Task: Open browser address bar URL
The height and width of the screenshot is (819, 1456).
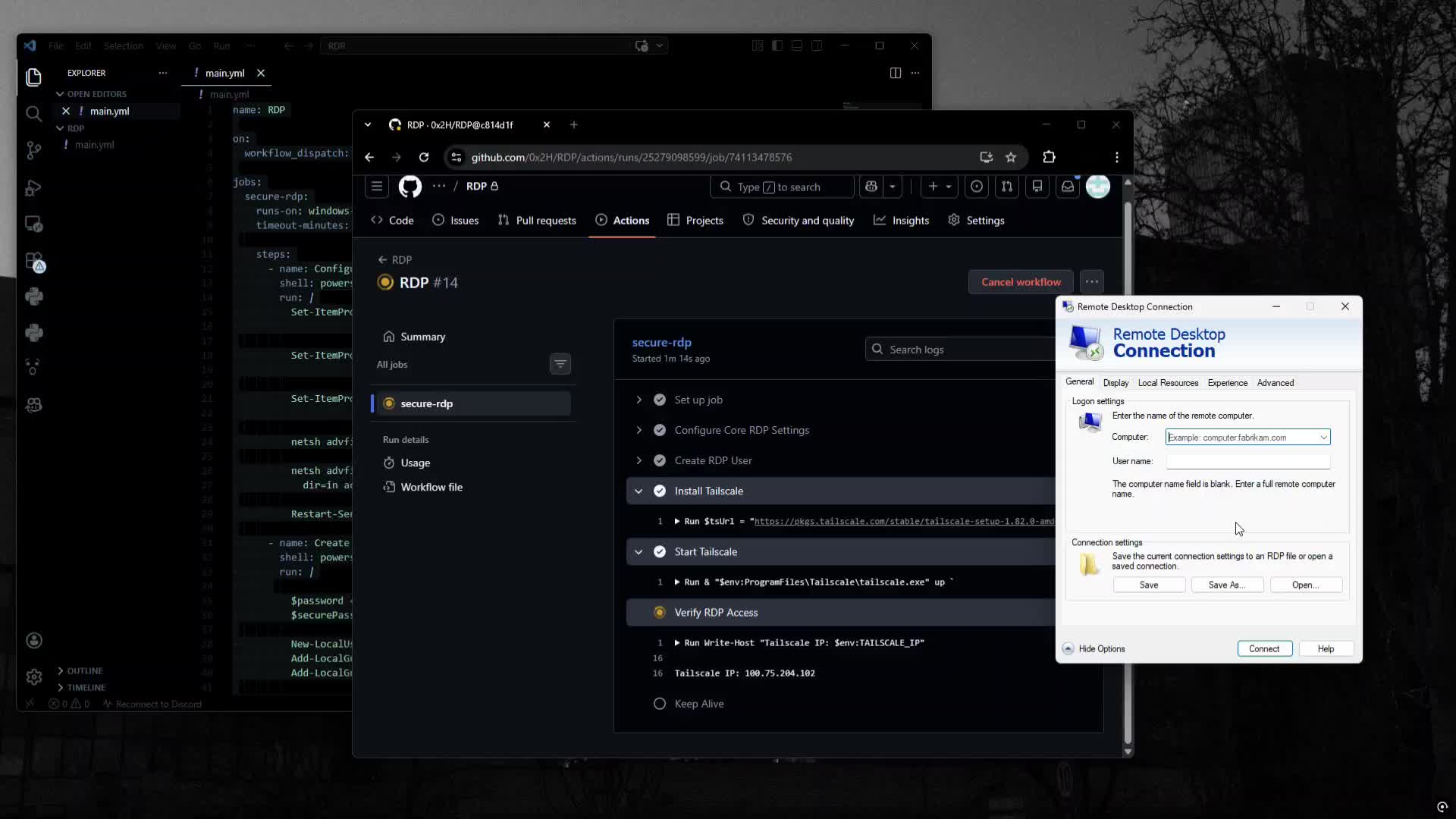Action: tap(631, 158)
